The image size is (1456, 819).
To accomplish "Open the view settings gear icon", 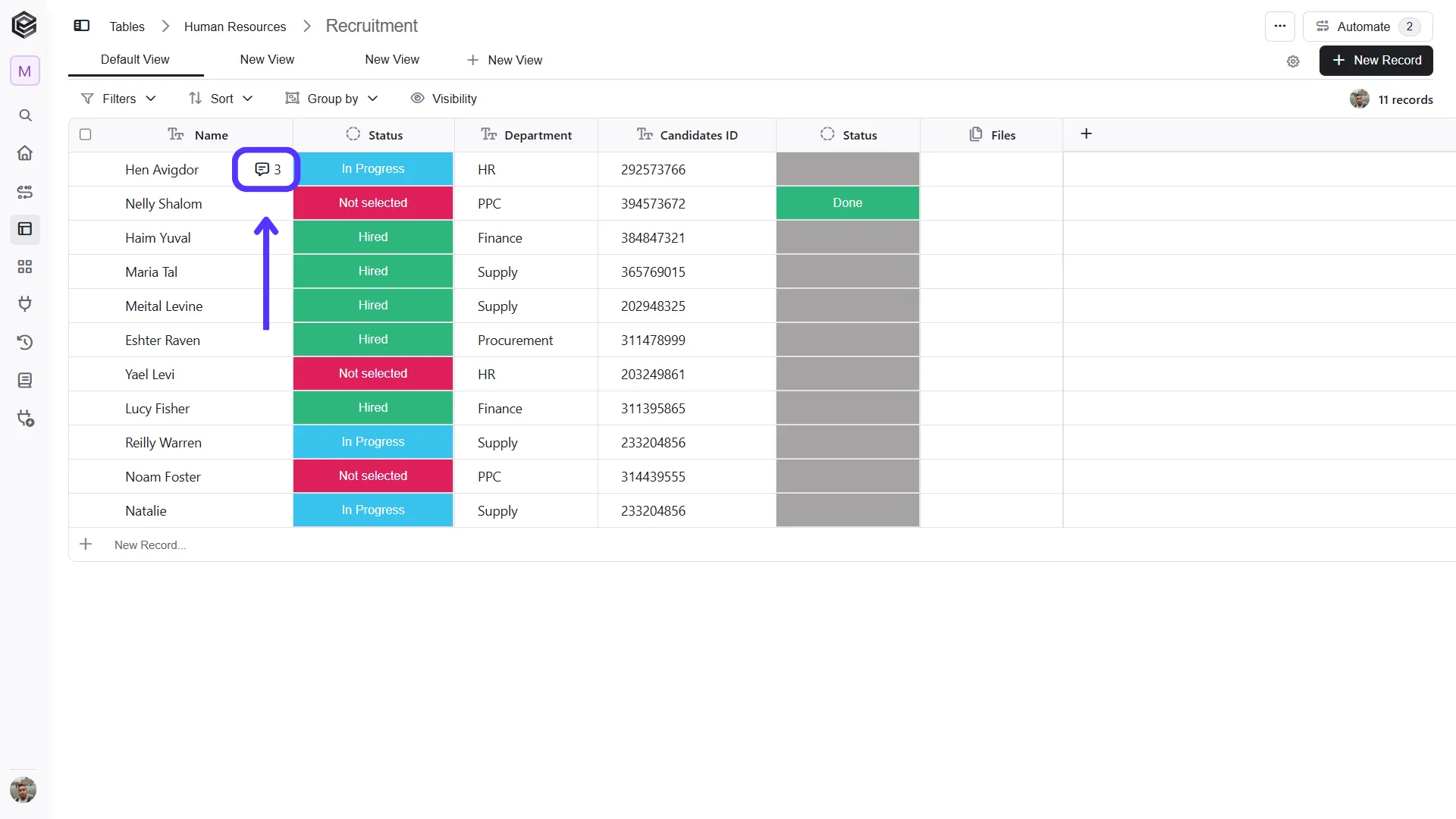I will pyautogui.click(x=1293, y=61).
